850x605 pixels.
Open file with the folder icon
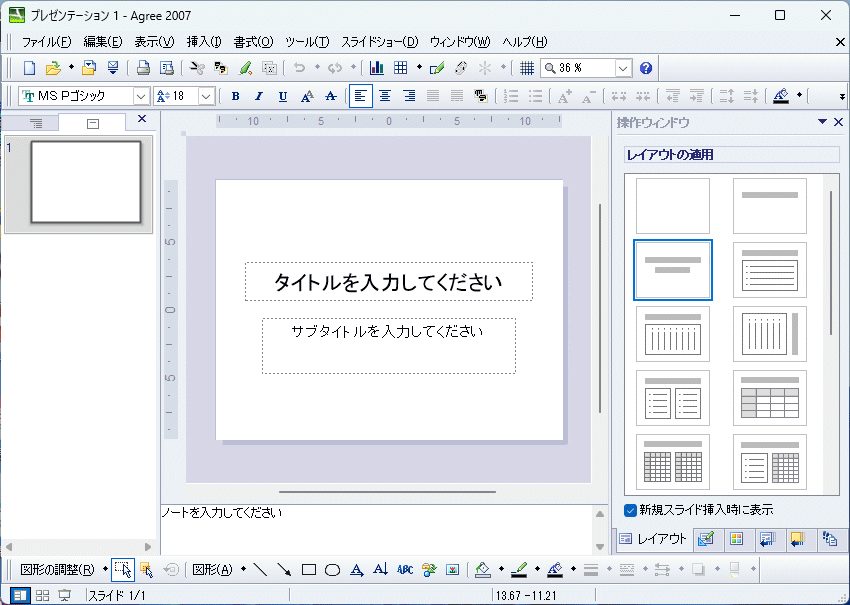click(53, 68)
